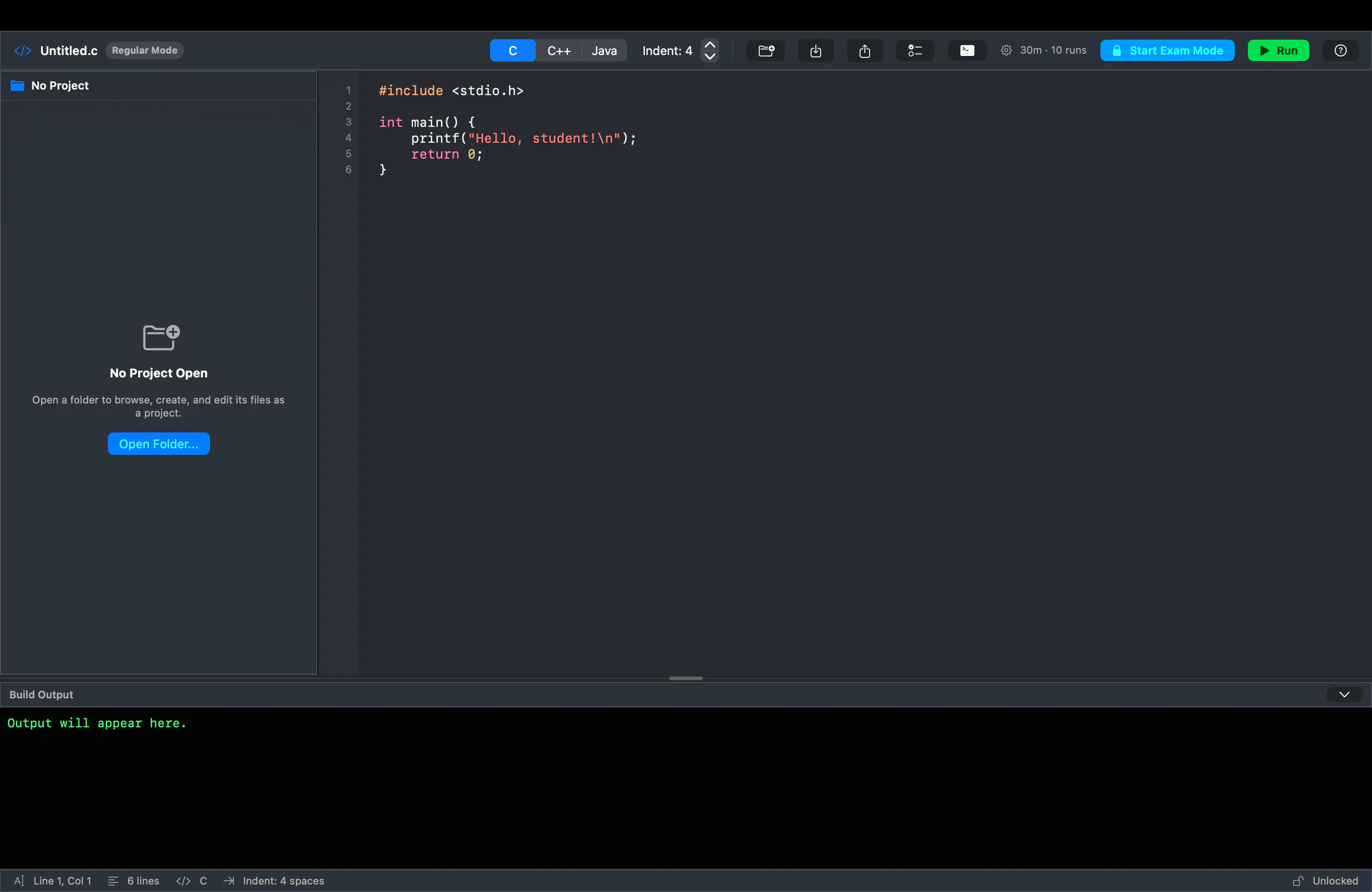This screenshot has height=892, width=1372.
Task: Click the No Project Open heading
Action: pos(159,373)
